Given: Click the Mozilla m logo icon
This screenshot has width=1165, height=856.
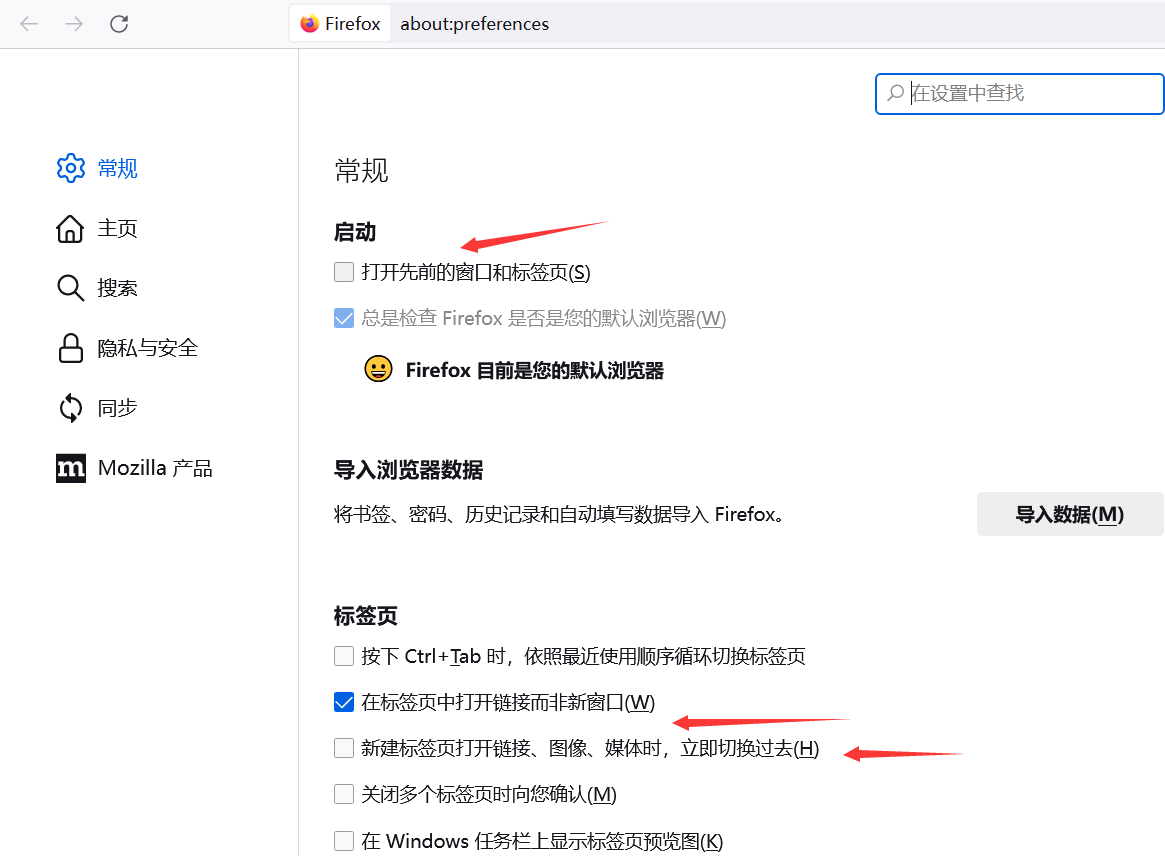Looking at the screenshot, I should [x=71, y=468].
